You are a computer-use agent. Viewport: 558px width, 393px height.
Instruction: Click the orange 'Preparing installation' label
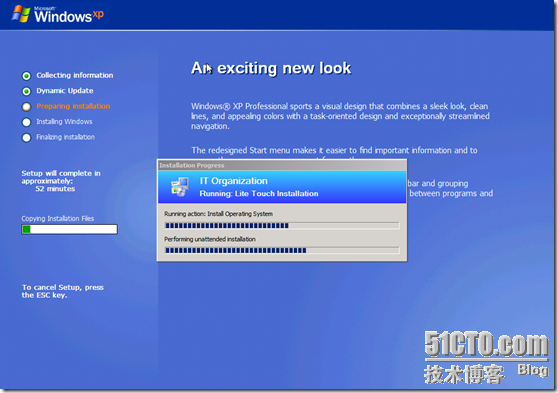[x=73, y=106]
